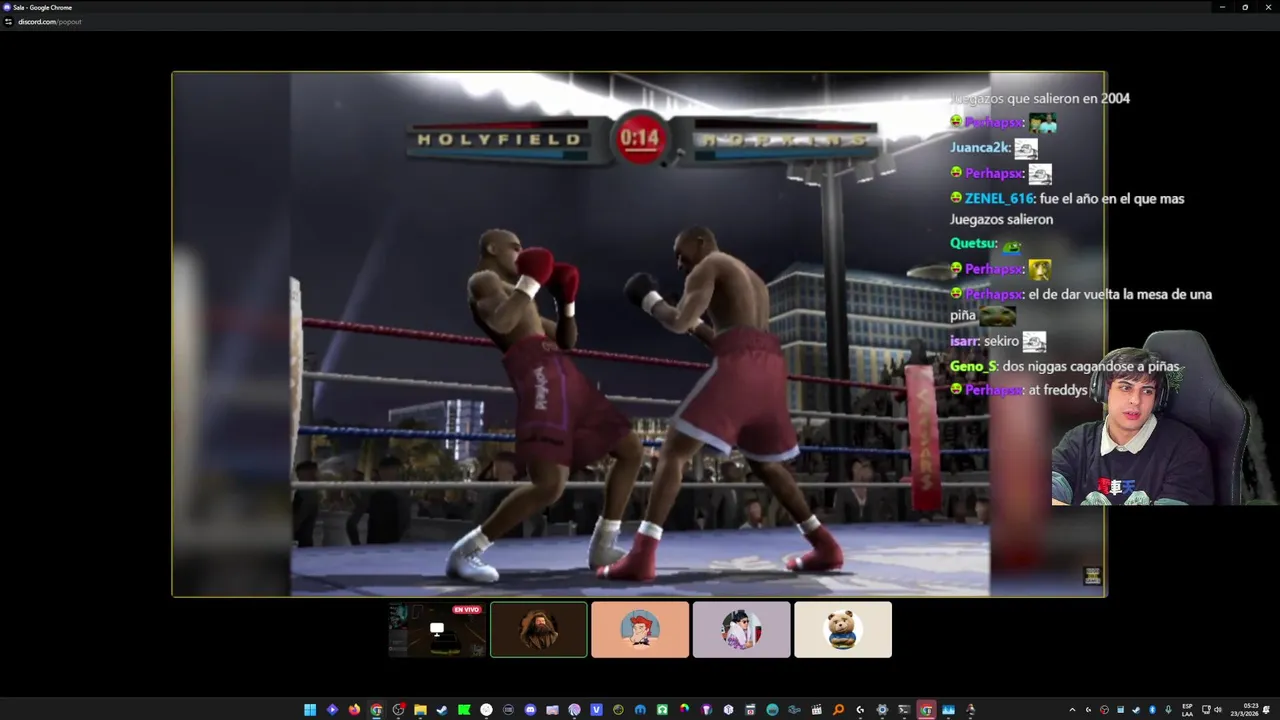
Task: Open site information icon beside discord.com URL
Action: (8, 21)
